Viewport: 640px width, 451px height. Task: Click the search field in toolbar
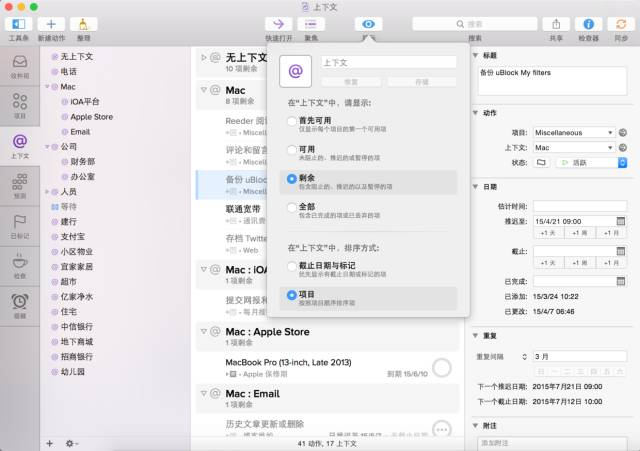point(475,24)
